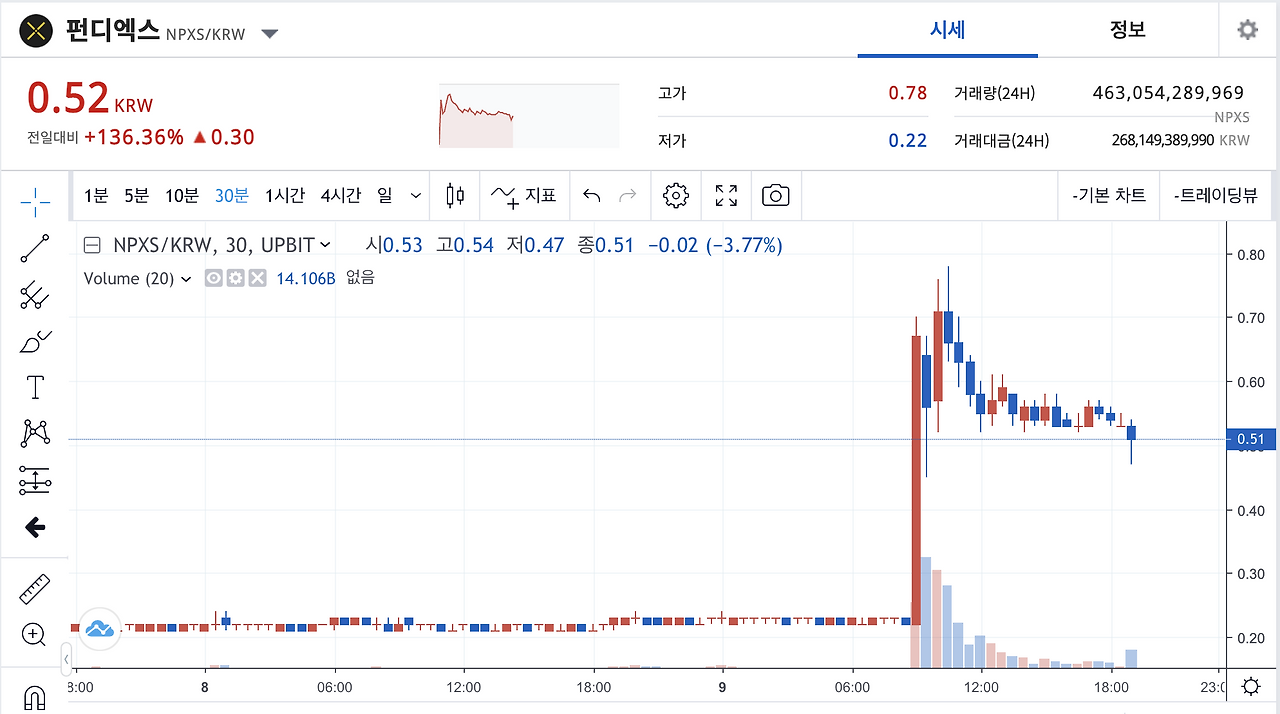Open chart settings gear in toolbar

click(x=676, y=195)
